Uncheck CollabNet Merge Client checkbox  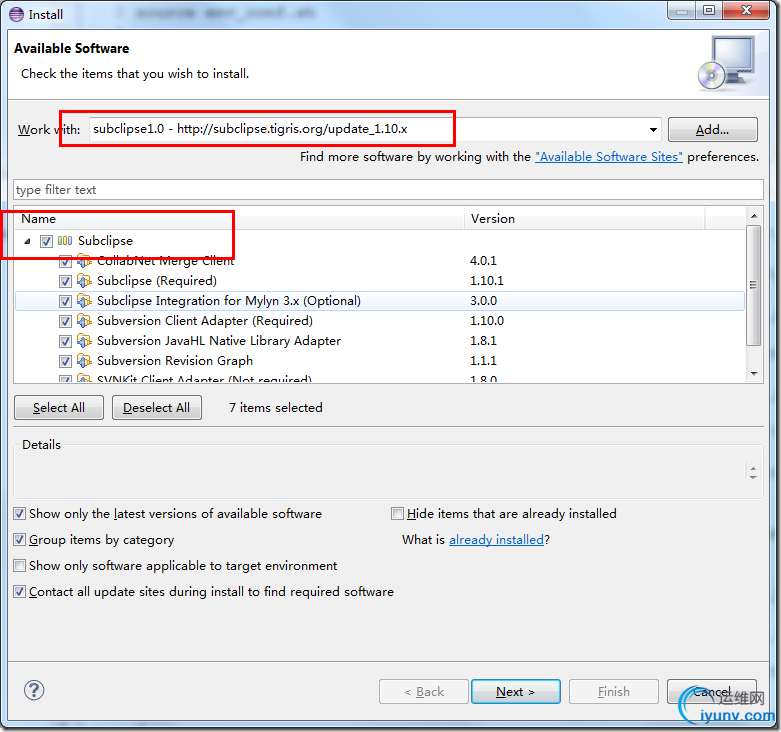click(65, 261)
